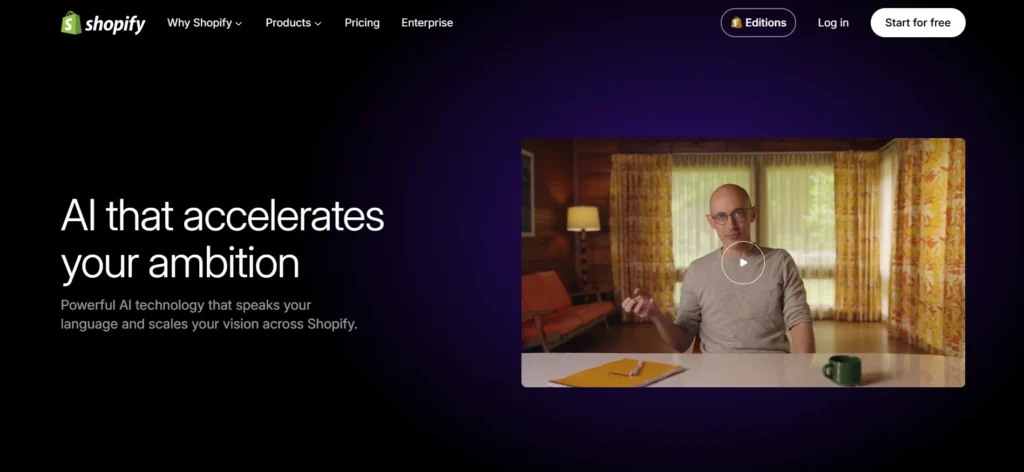Click the orange sofa in the video preview
Image resolution: width=1024 pixels, height=472 pixels.
562,307
